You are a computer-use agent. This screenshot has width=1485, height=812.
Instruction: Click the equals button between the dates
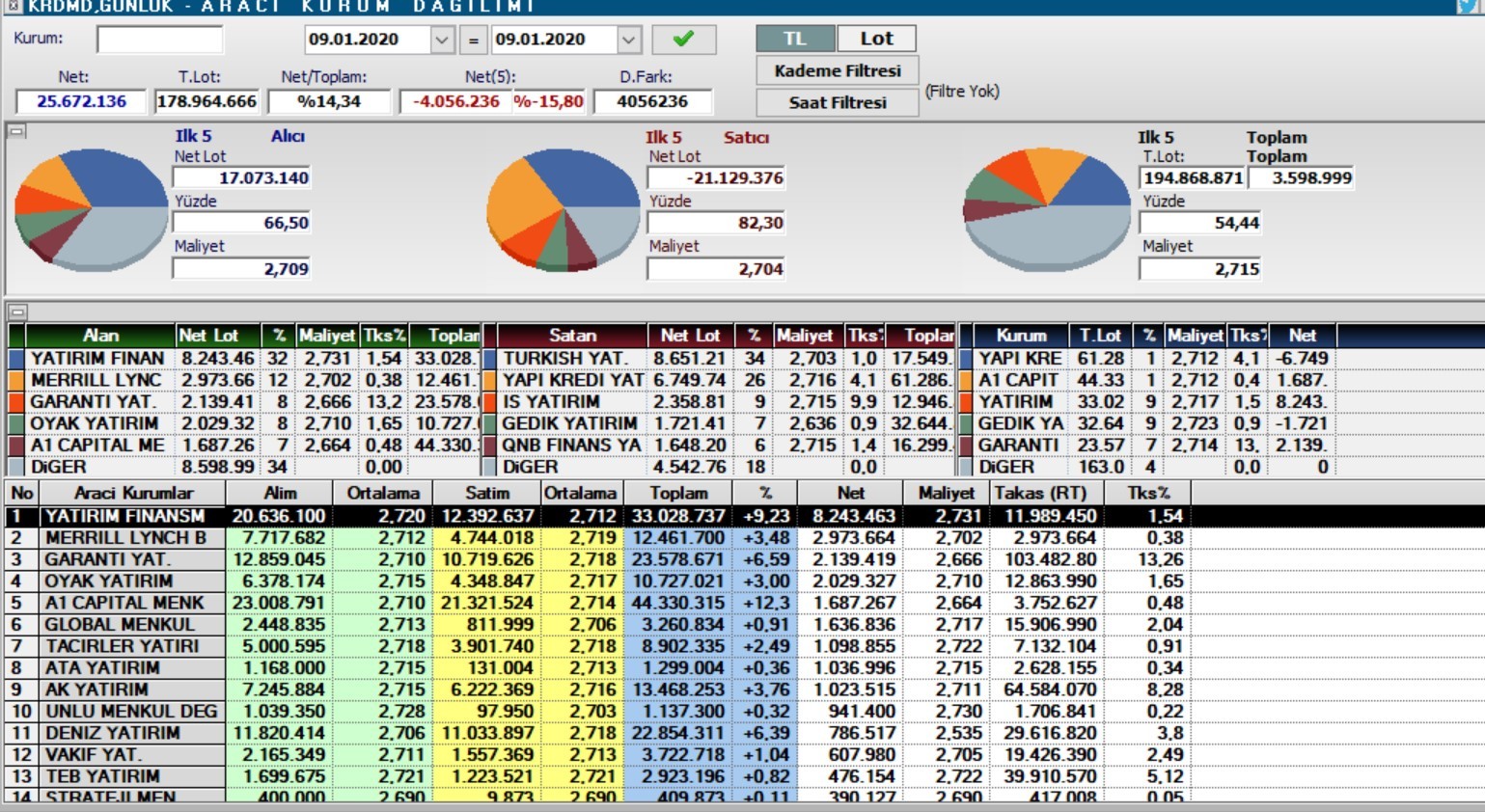tap(473, 40)
